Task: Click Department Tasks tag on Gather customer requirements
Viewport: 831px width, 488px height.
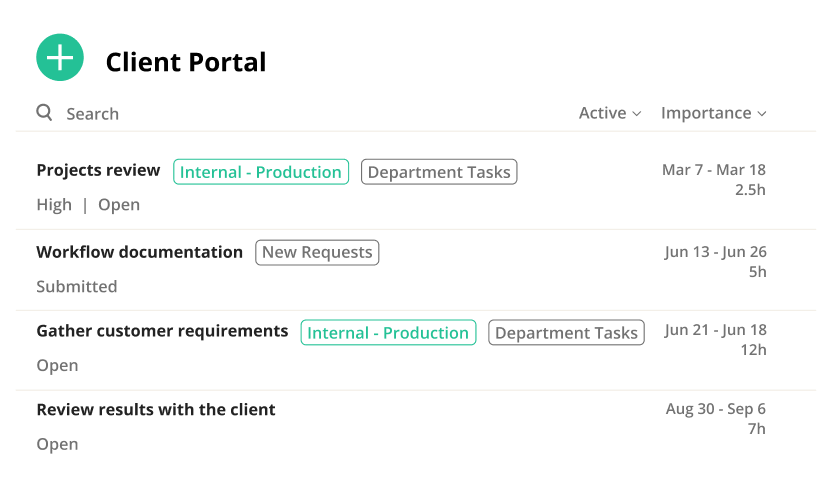Action: coord(566,333)
